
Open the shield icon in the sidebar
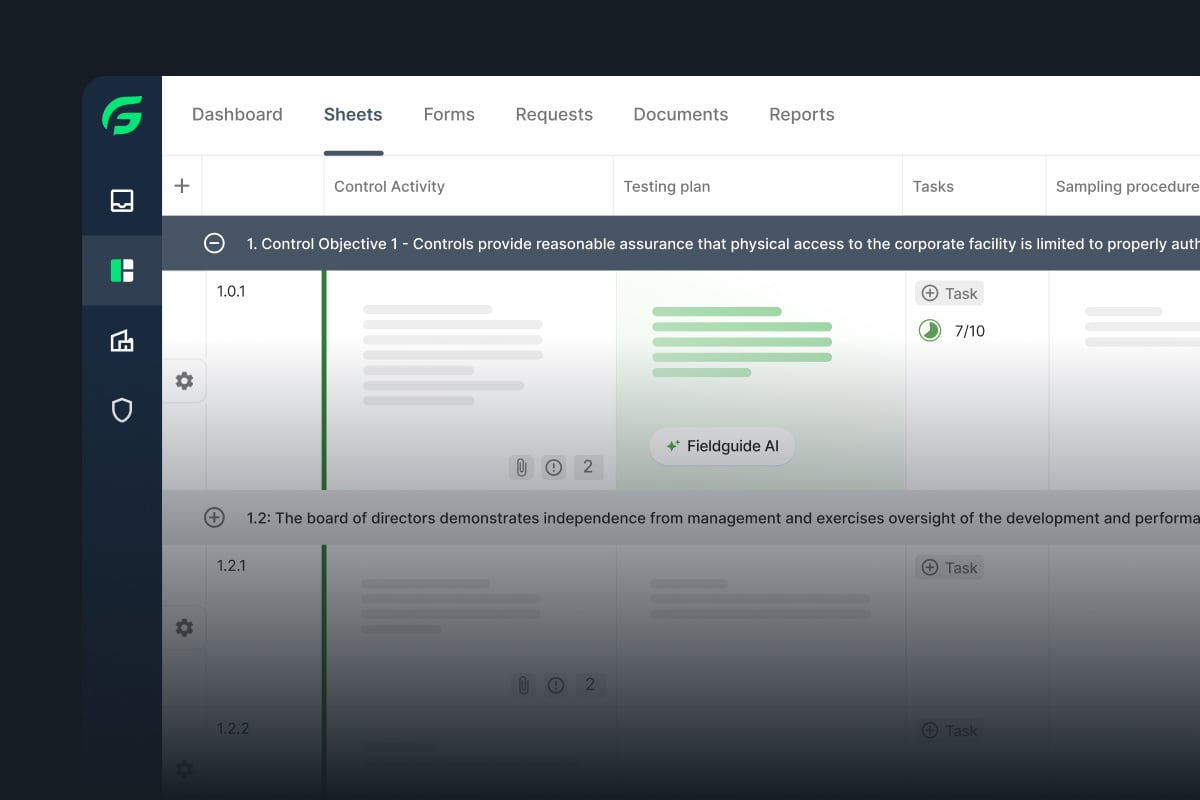coord(122,410)
